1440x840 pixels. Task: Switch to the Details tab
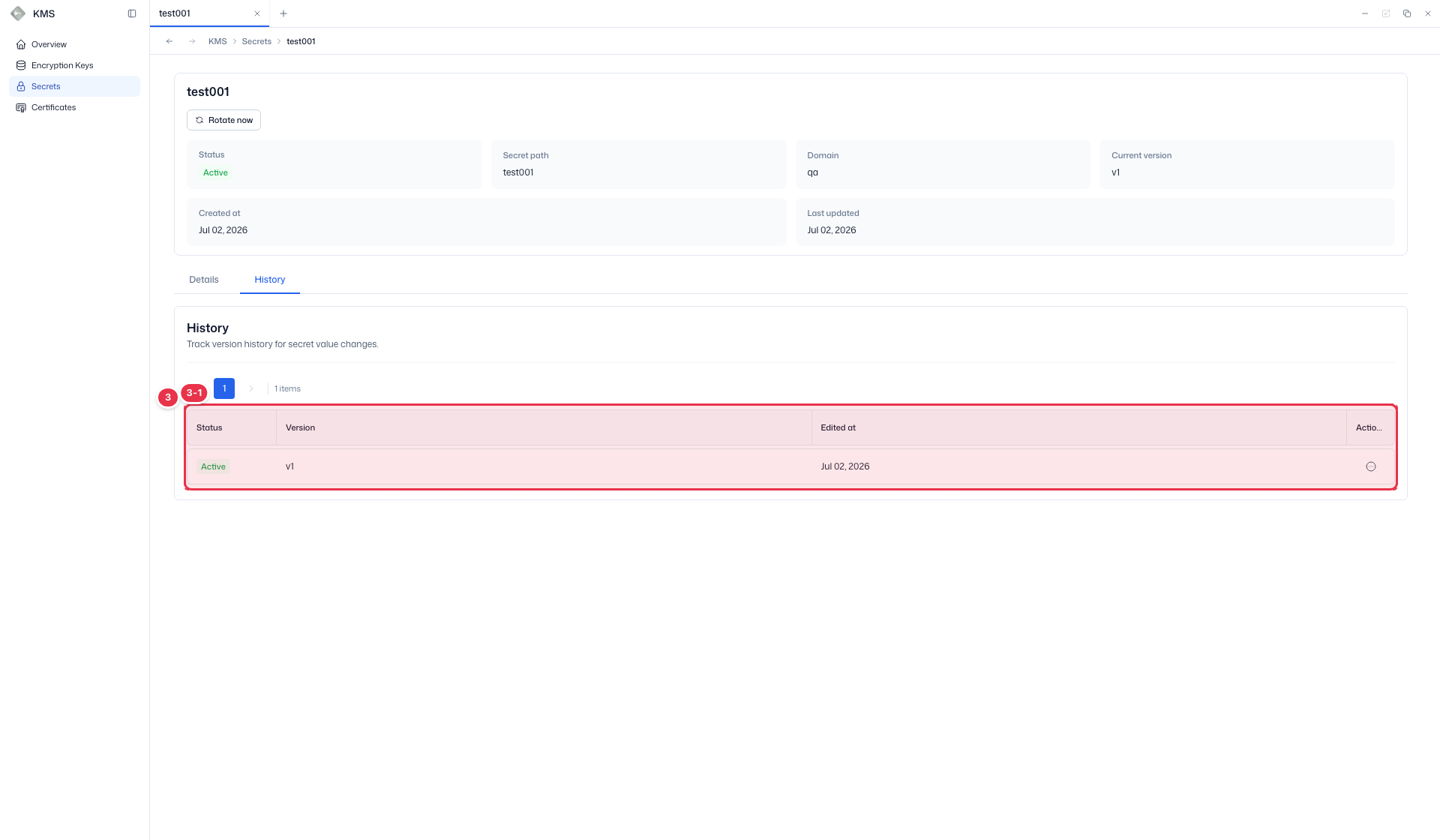[x=204, y=280]
